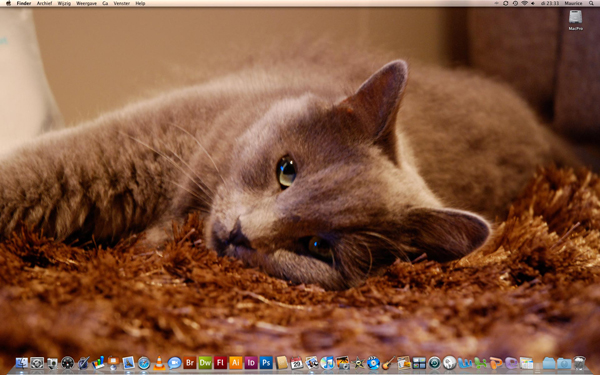Open iPhoto icon with camera
This screenshot has height=375, width=600.
342,362
